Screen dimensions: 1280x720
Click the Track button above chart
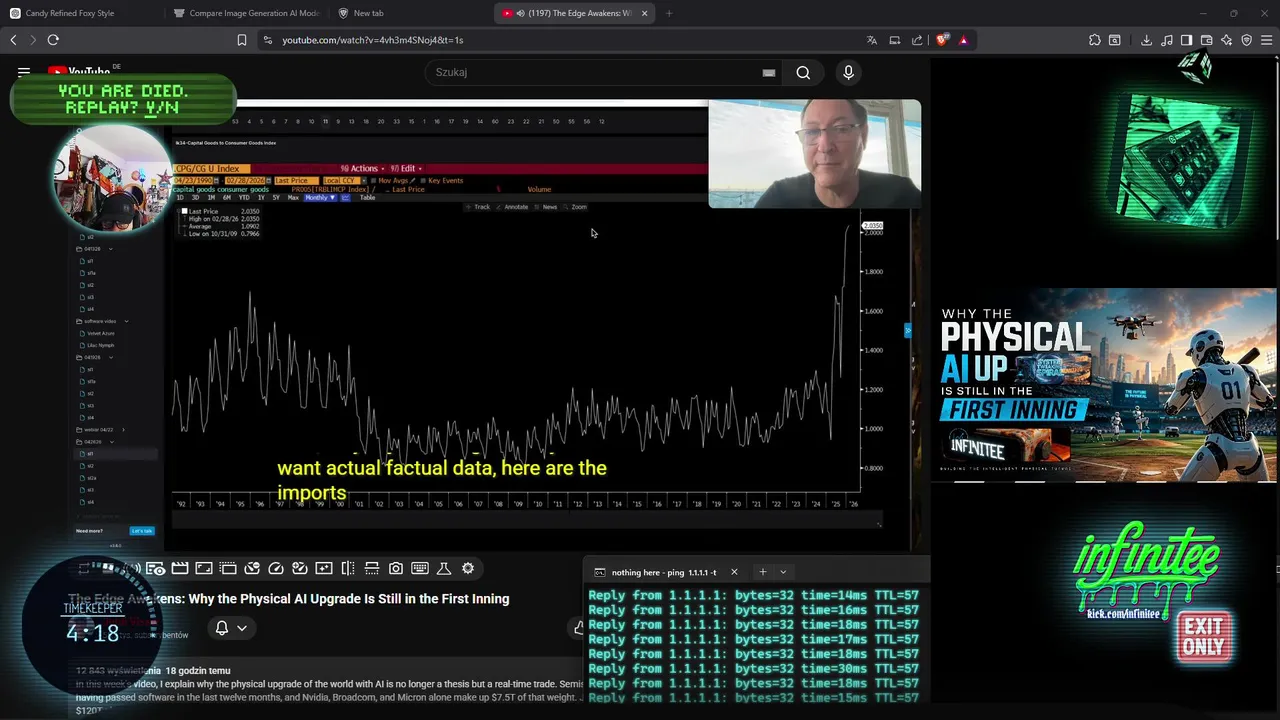pyautogui.click(x=479, y=207)
